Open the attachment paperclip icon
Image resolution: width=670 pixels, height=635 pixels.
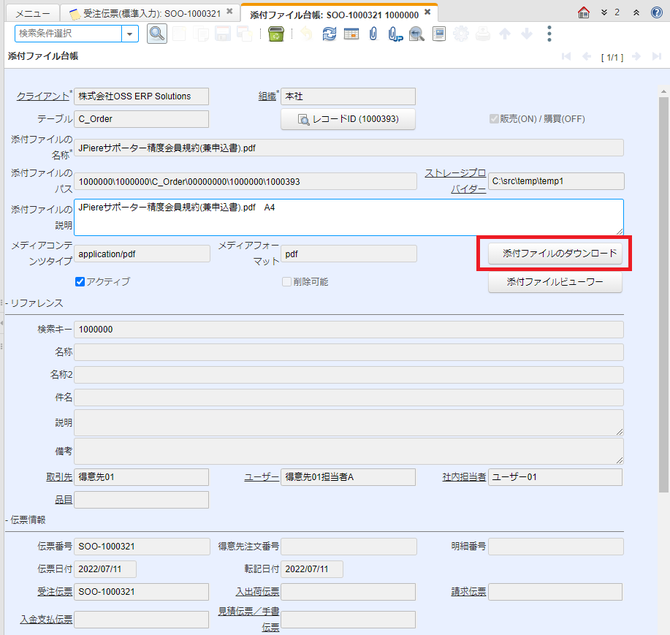[x=373, y=34]
